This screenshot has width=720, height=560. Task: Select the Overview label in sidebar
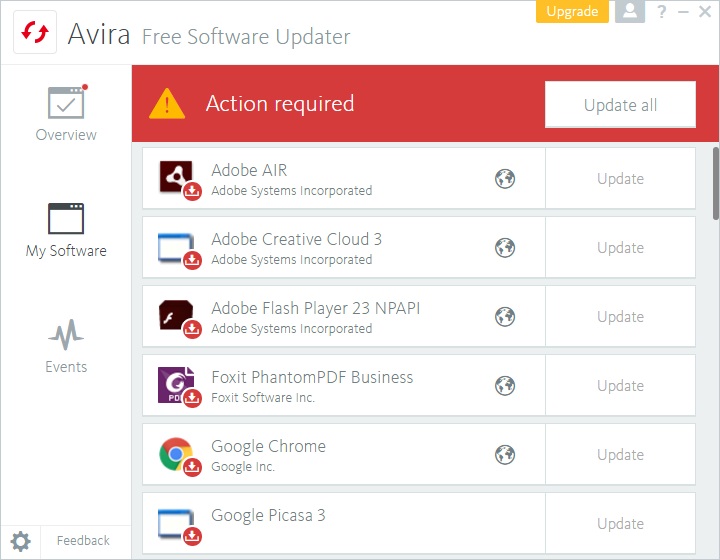(x=66, y=135)
